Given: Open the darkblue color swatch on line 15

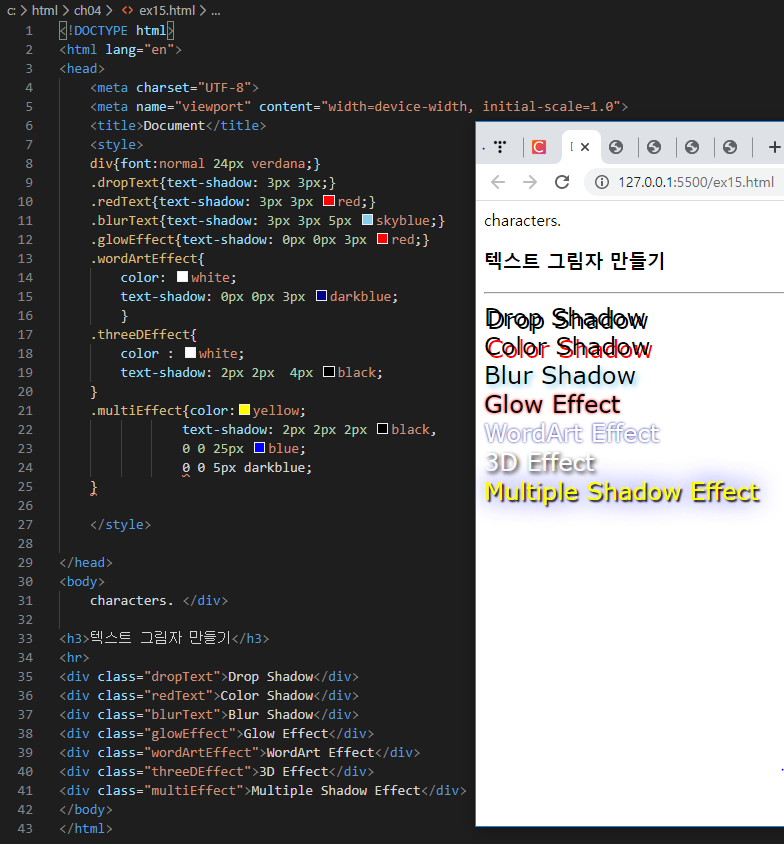Looking at the screenshot, I should pyautogui.click(x=321, y=296).
